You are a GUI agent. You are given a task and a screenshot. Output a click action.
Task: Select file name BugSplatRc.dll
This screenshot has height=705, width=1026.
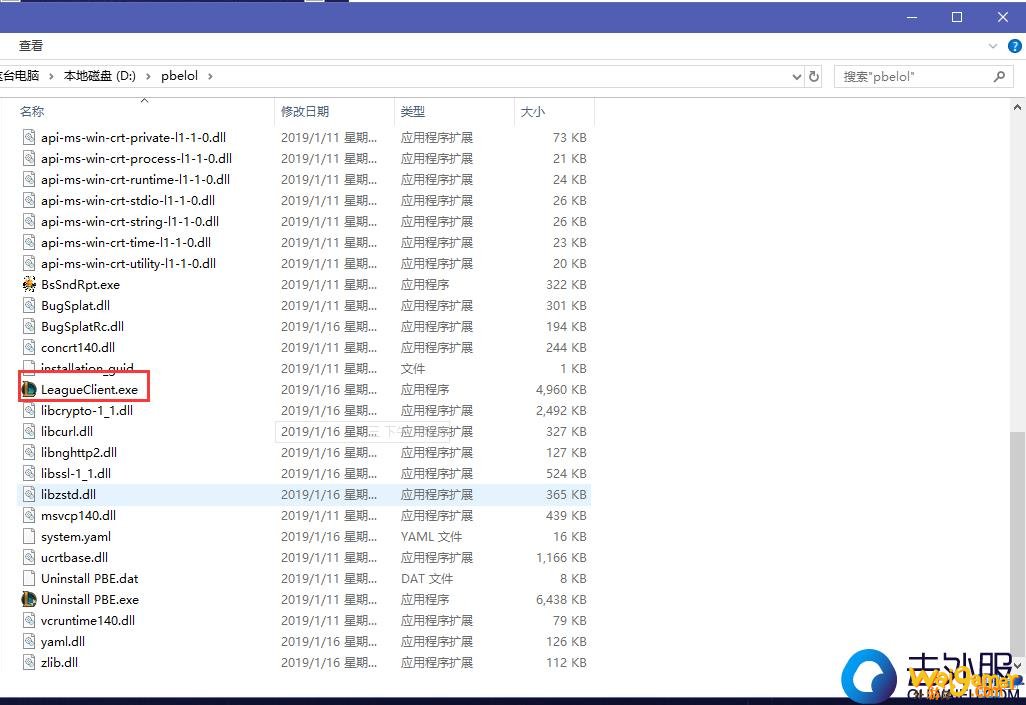pyautogui.click(x=82, y=326)
